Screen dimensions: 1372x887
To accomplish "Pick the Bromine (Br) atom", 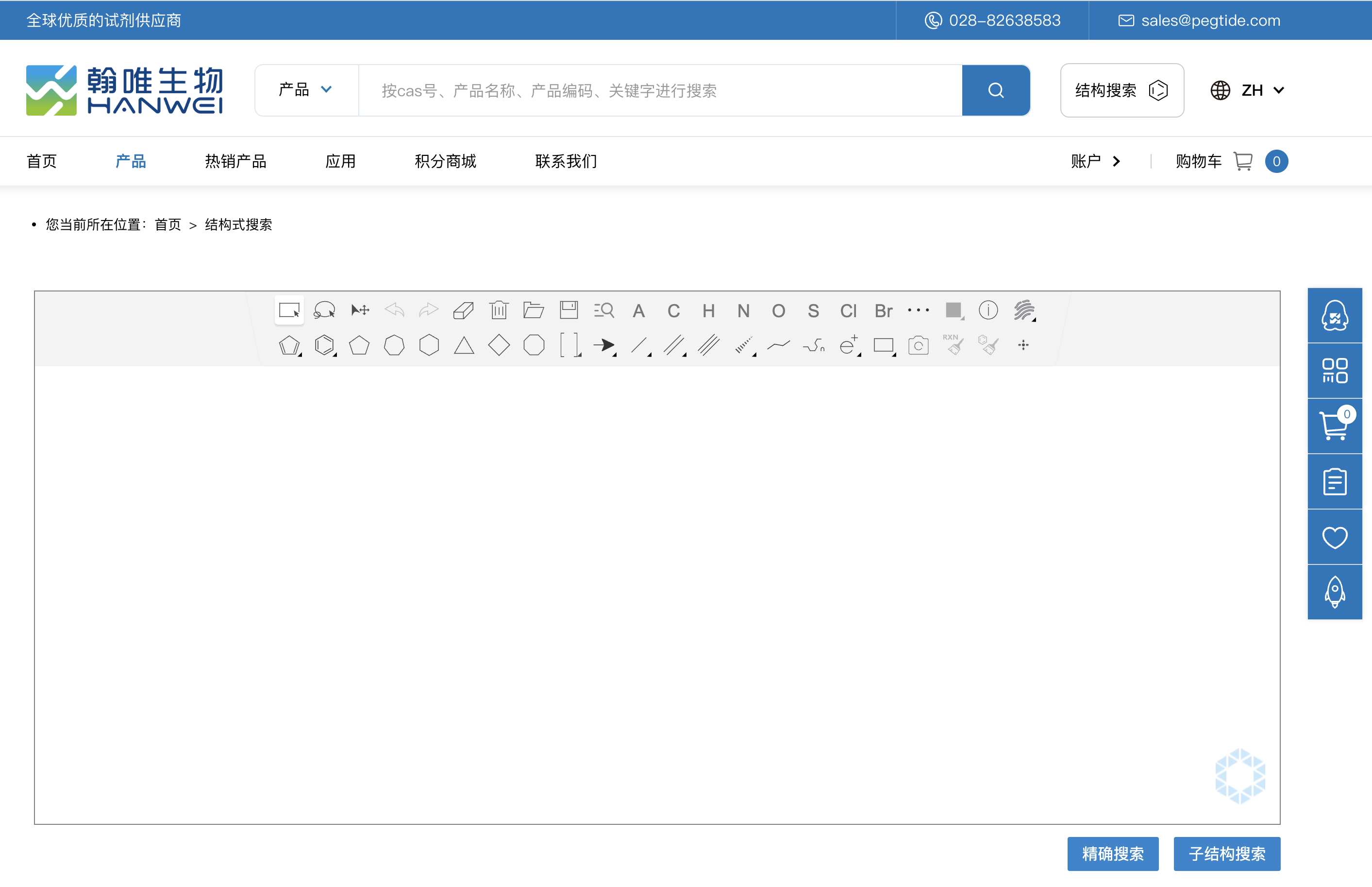I will pyautogui.click(x=884, y=311).
